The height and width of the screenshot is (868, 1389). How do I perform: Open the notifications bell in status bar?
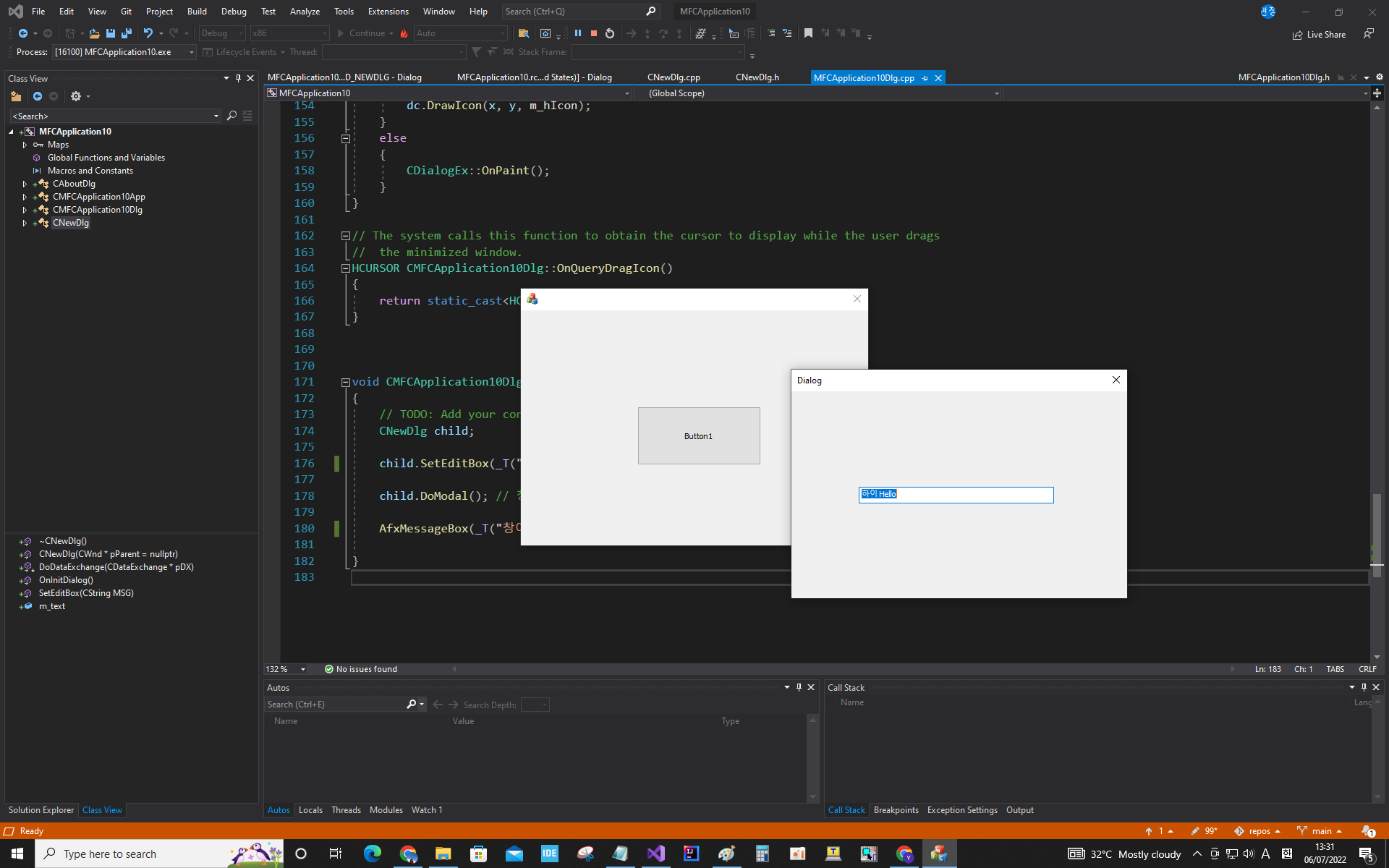tap(1368, 831)
